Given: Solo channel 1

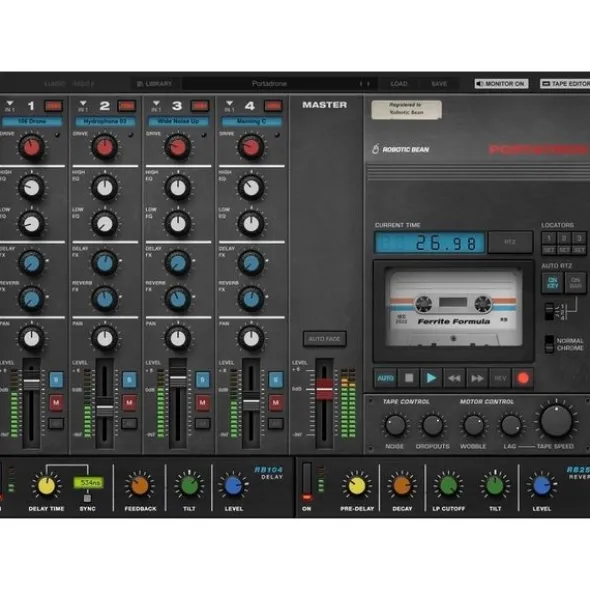Looking at the screenshot, I should pyautogui.click(x=56, y=380).
